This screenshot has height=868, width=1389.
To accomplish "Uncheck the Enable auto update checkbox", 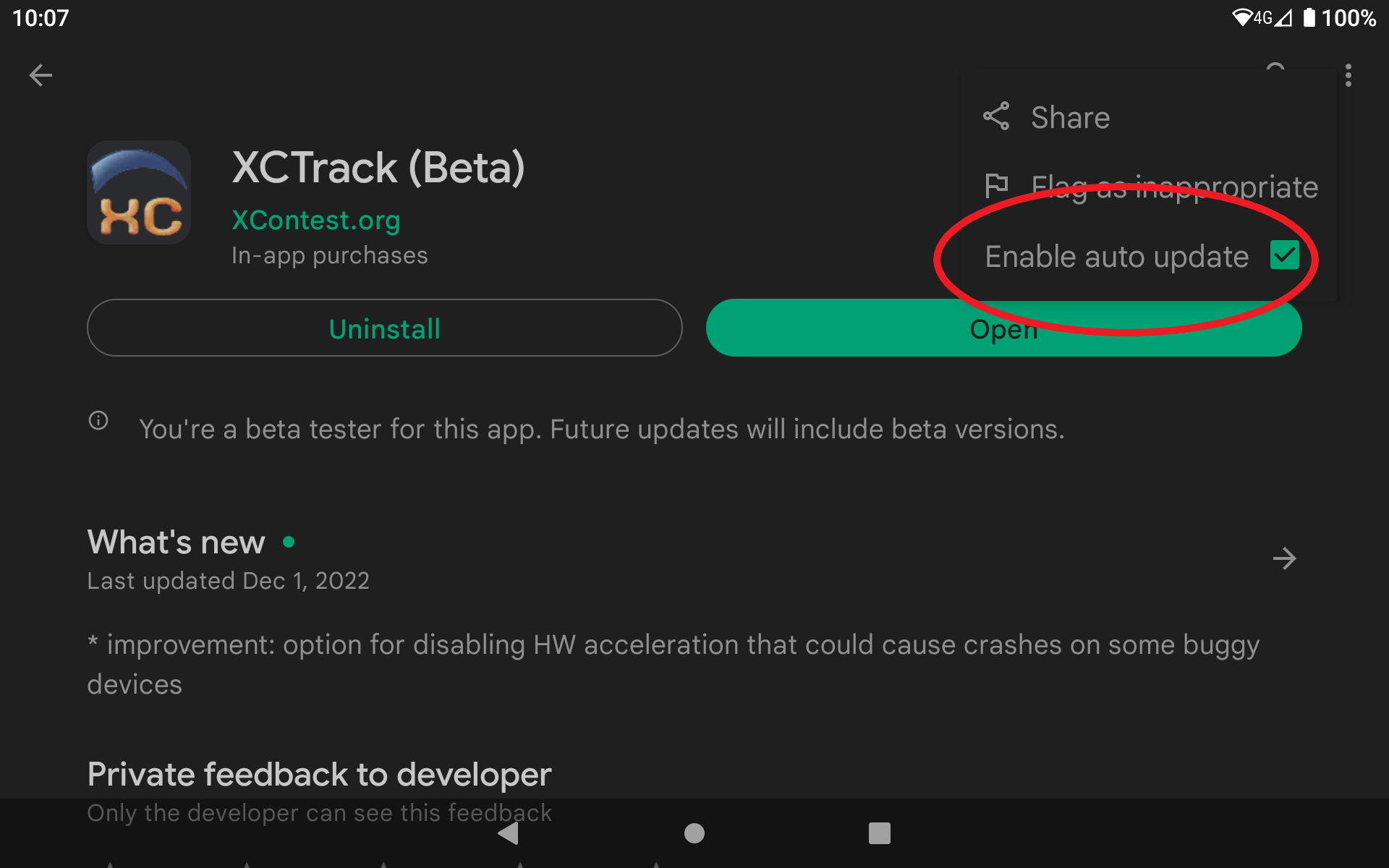I will [x=1284, y=255].
